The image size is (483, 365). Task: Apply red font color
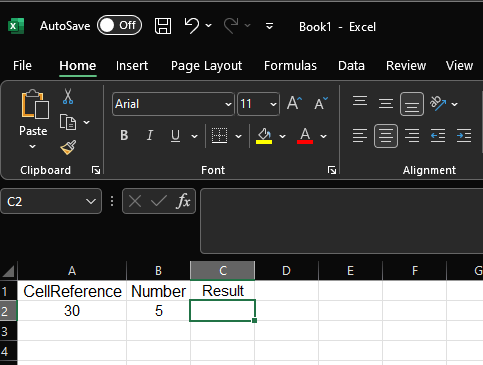pos(305,136)
